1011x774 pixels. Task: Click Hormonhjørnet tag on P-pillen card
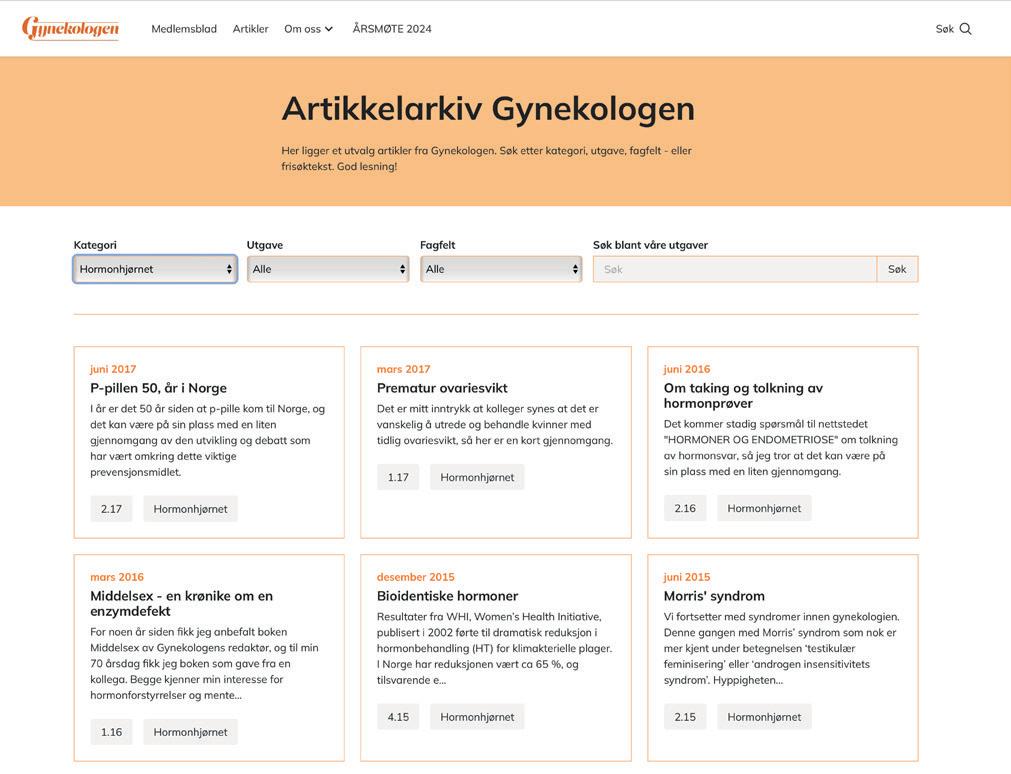(190, 509)
